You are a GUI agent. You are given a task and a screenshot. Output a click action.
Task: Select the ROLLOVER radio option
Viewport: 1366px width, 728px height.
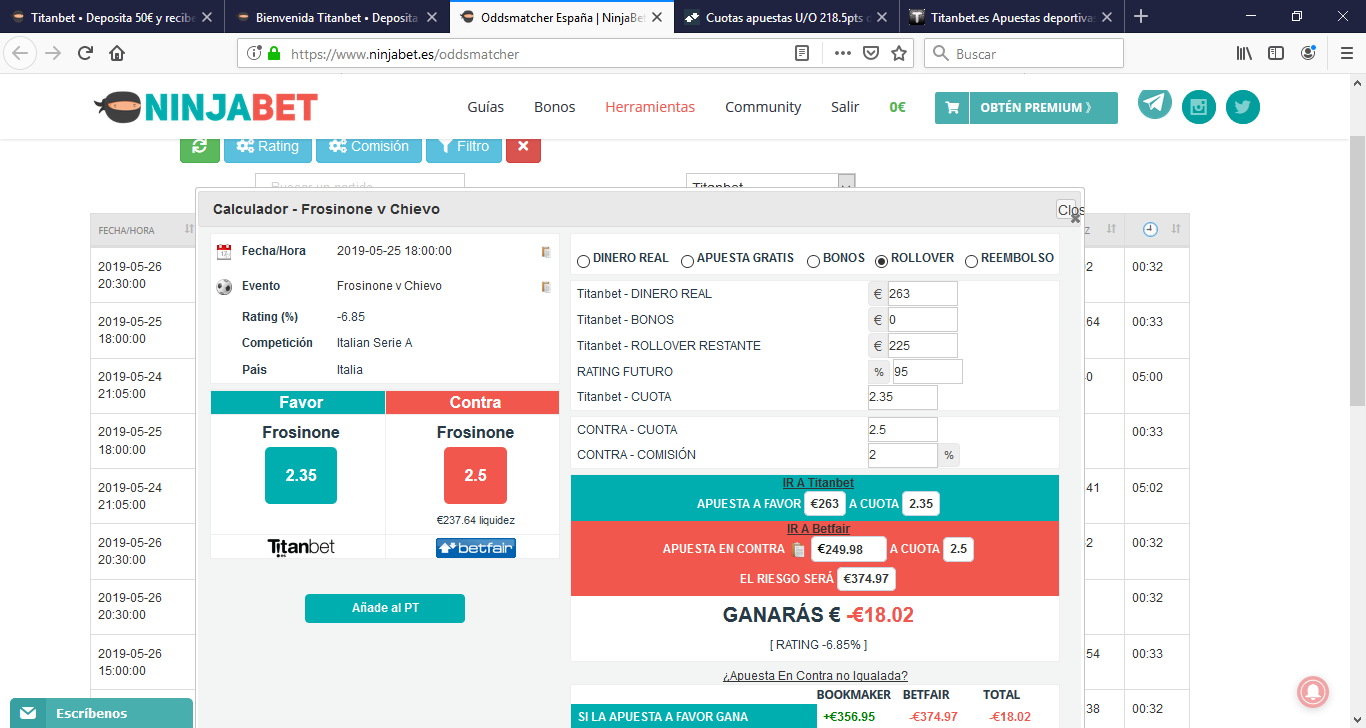pos(882,261)
